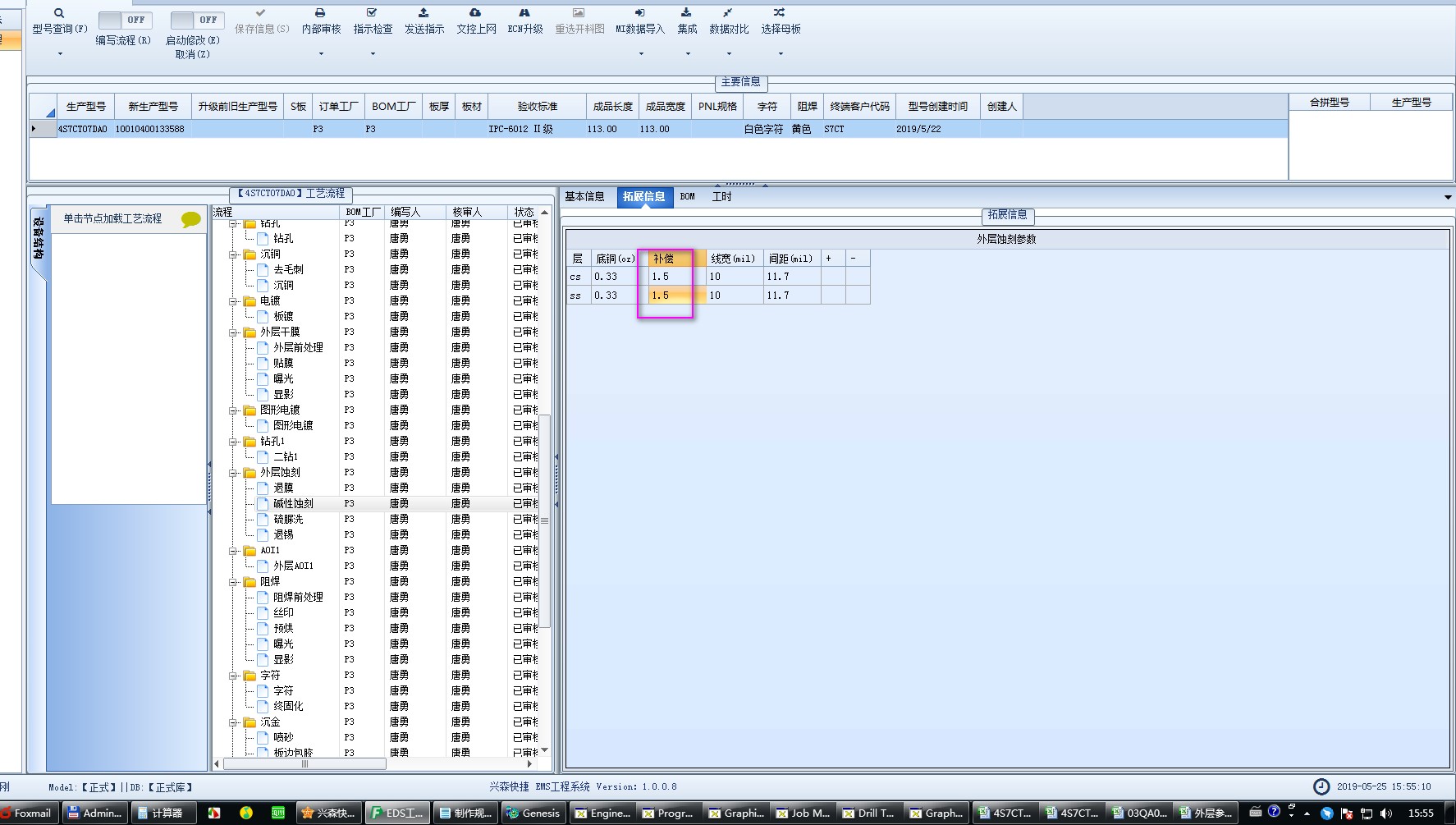Switch to the 工时 tab
The height and width of the screenshot is (825, 1456).
(722, 197)
